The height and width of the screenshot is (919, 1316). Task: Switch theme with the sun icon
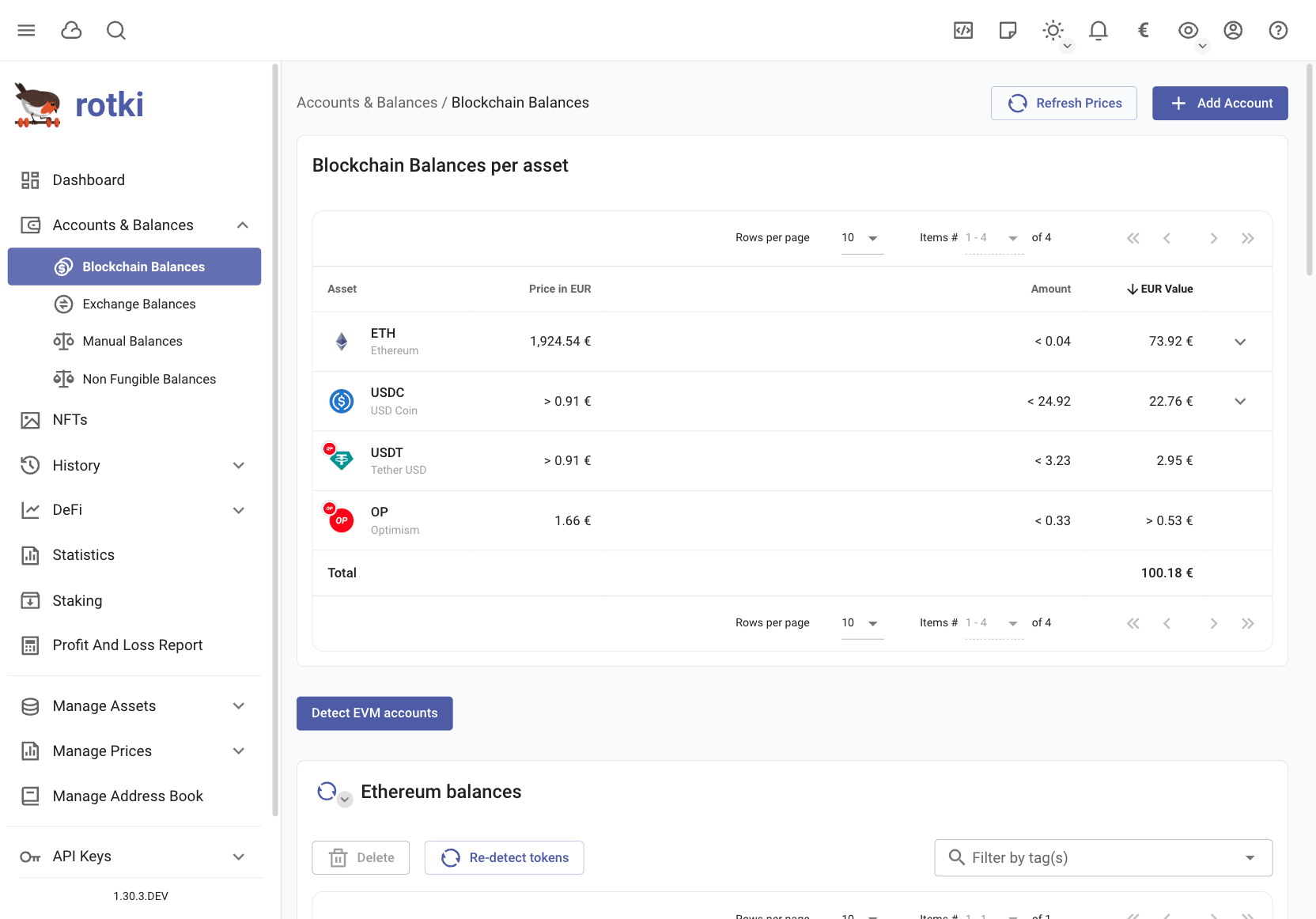[x=1053, y=30]
